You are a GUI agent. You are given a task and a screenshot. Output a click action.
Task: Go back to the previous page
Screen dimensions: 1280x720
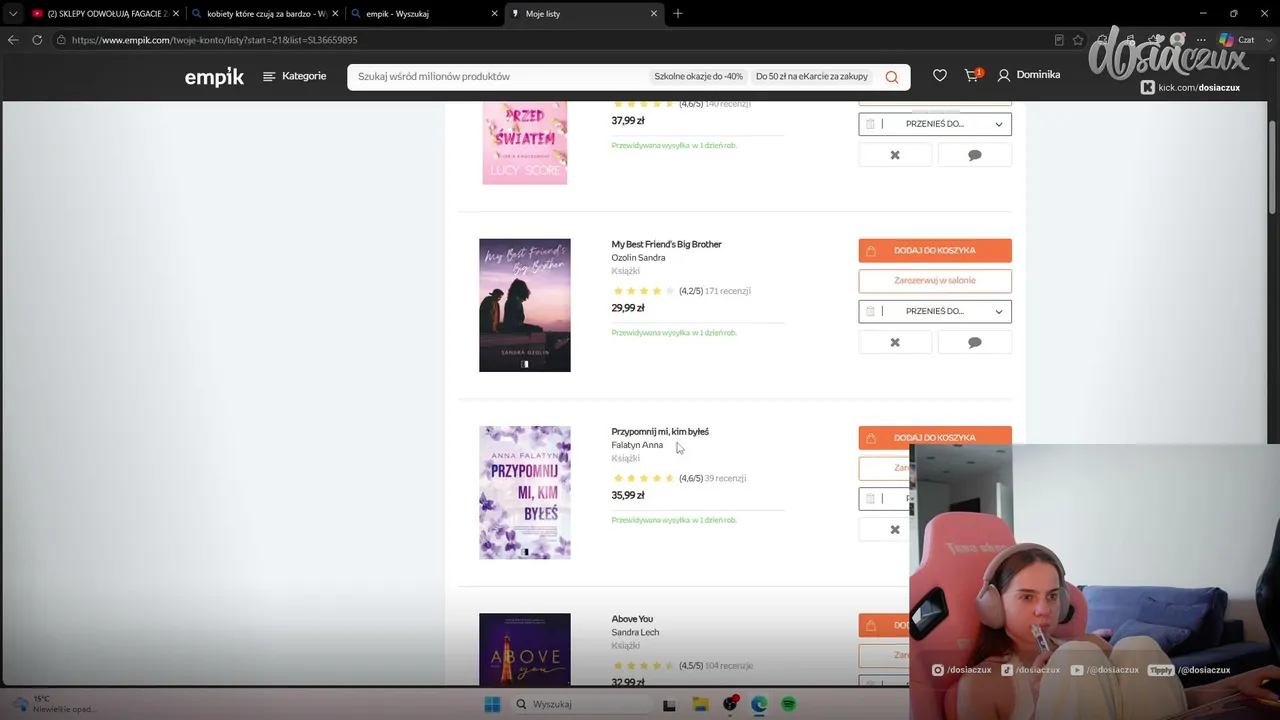13,40
